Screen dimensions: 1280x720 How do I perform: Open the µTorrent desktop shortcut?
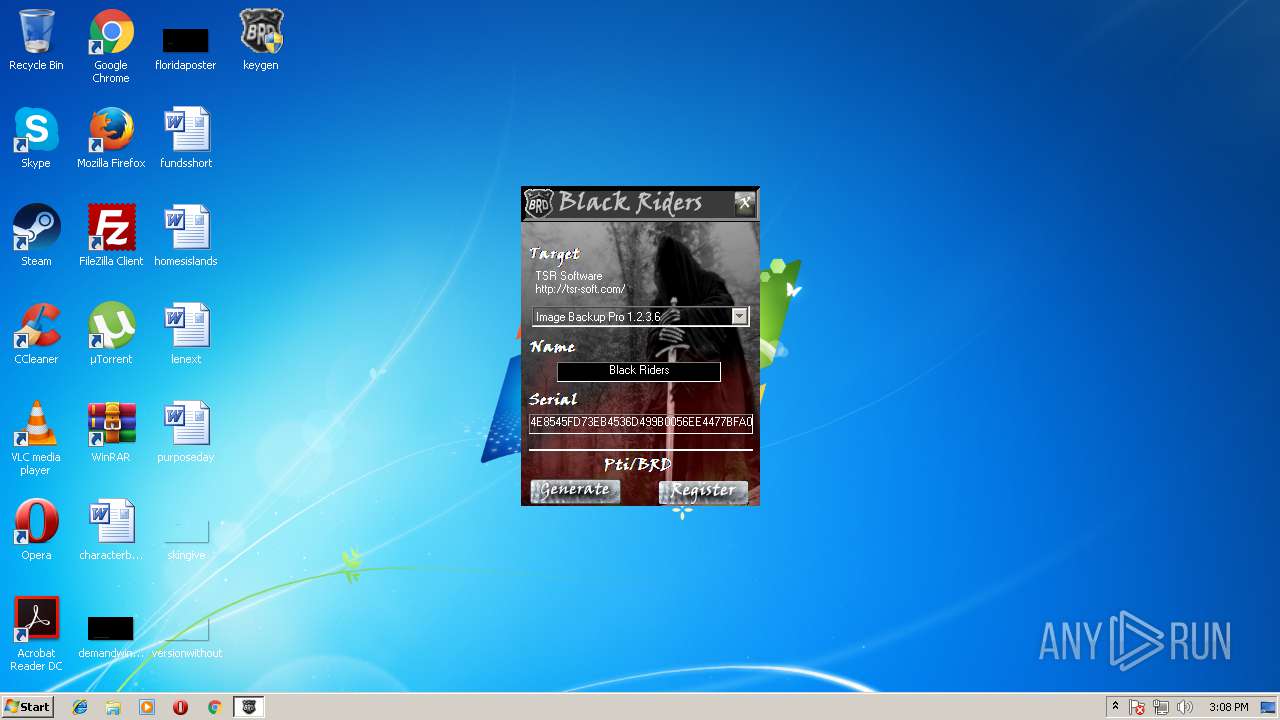coord(111,334)
